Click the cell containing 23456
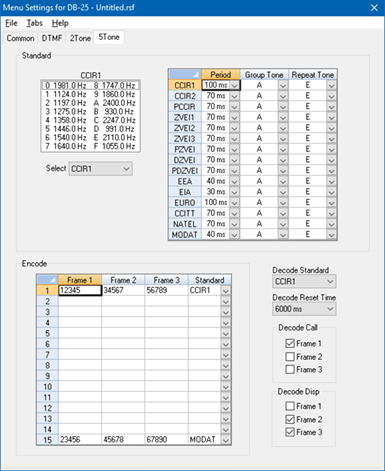Screen dimensions: 385x471 coord(80,440)
